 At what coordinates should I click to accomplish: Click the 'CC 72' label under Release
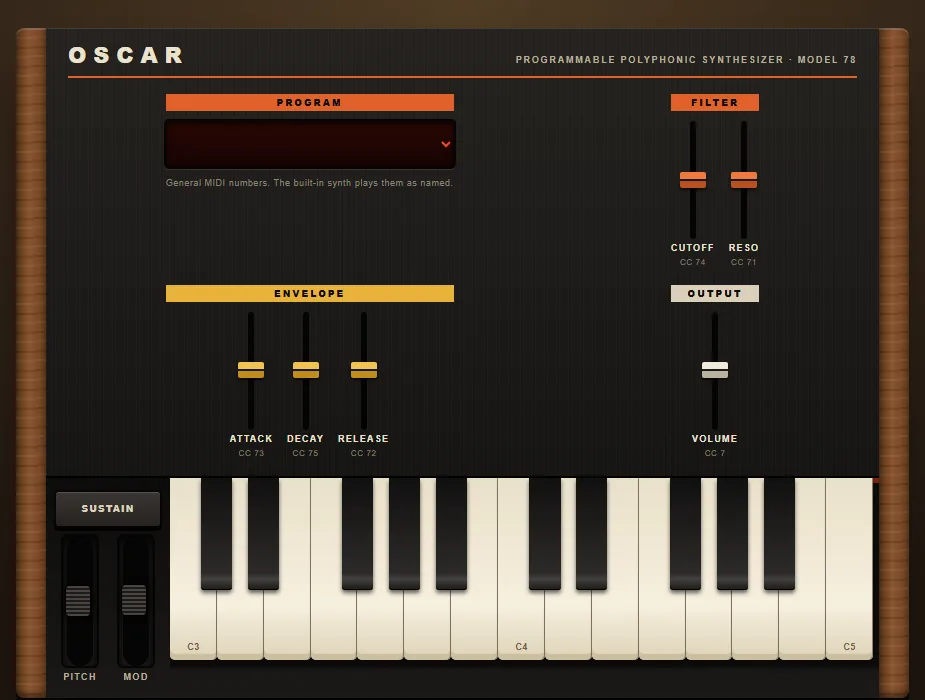[x=363, y=453]
